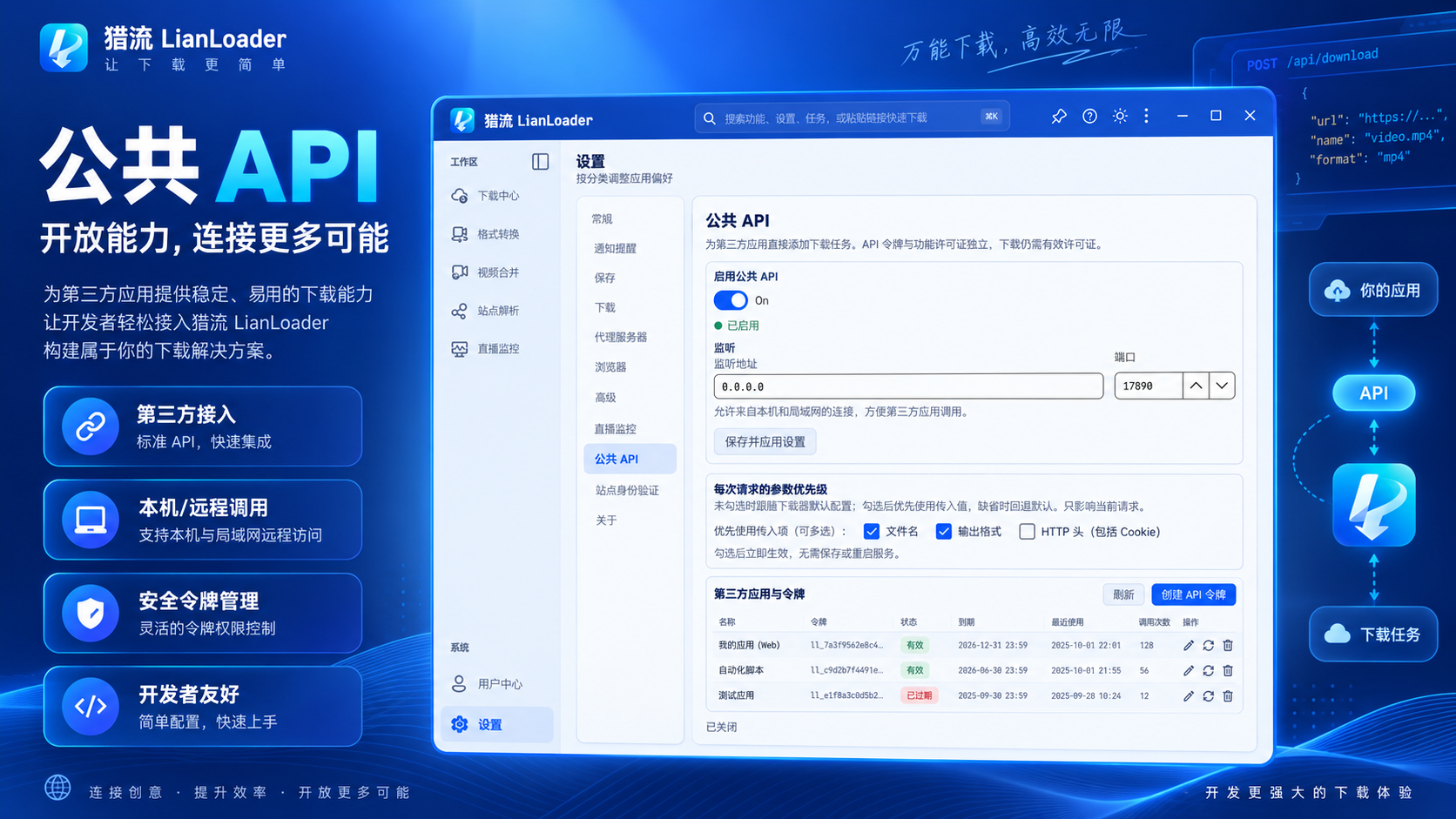The width and height of the screenshot is (1456, 819).
Task: Delete the 我的应用 (Web) token
Action: [x=1228, y=646]
